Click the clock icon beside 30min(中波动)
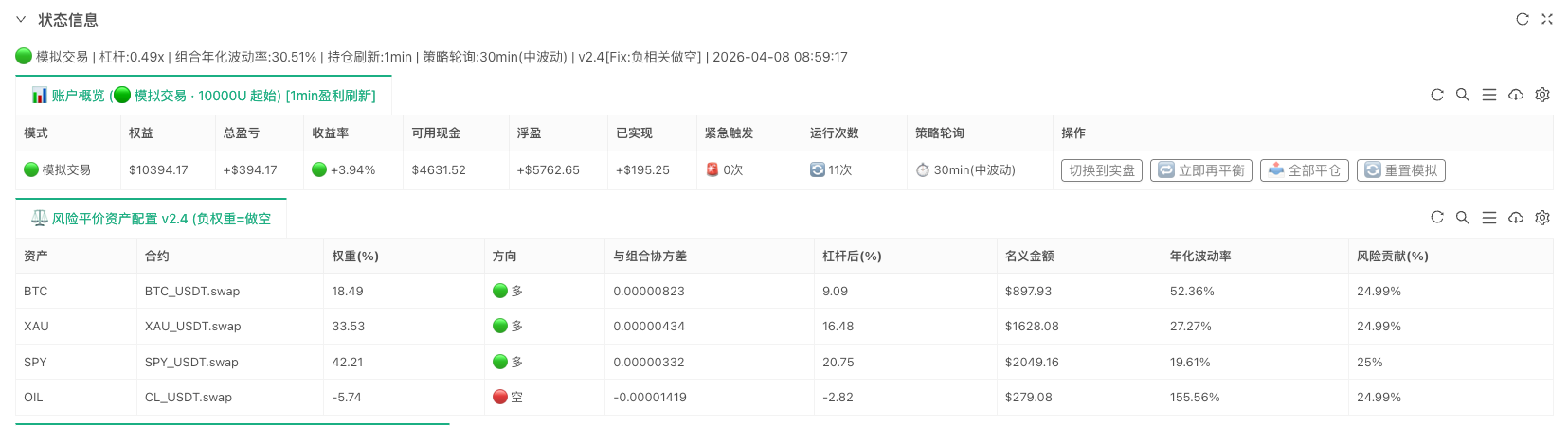The image size is (1568, 426). pos(923,170)
